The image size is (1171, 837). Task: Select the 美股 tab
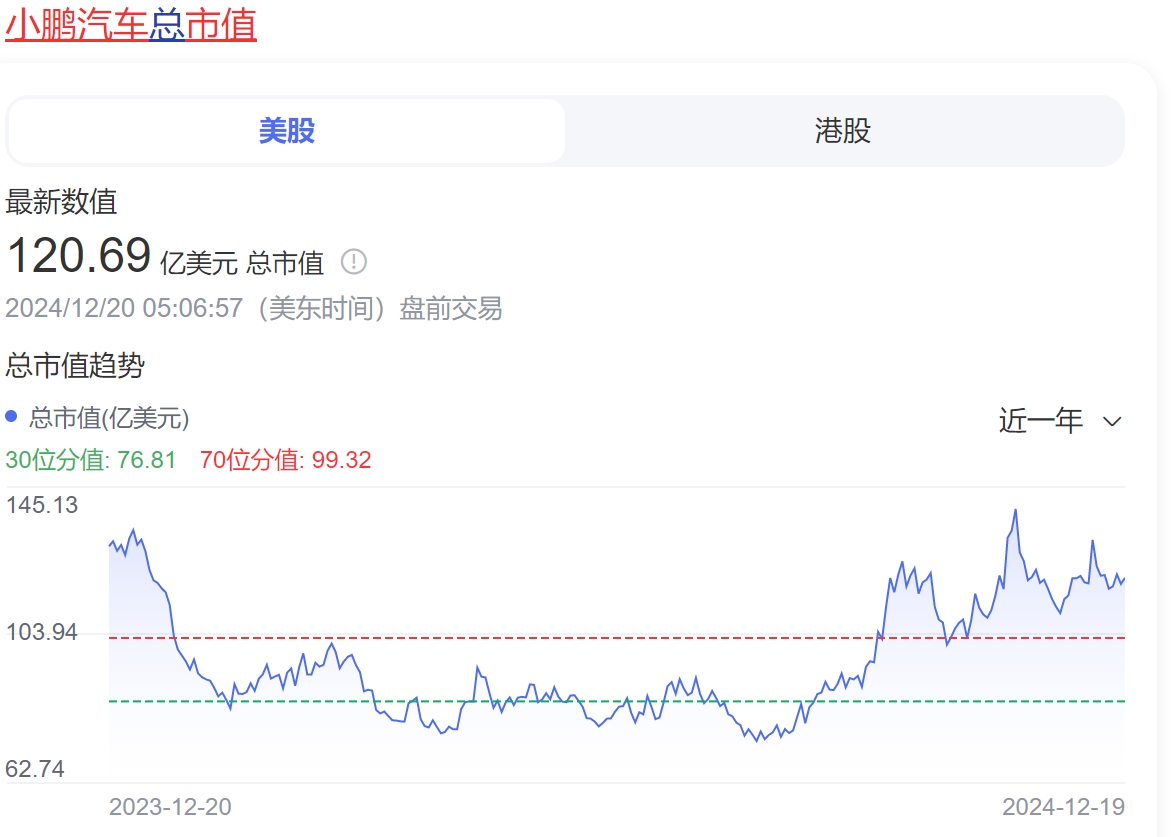pos(286,131)
